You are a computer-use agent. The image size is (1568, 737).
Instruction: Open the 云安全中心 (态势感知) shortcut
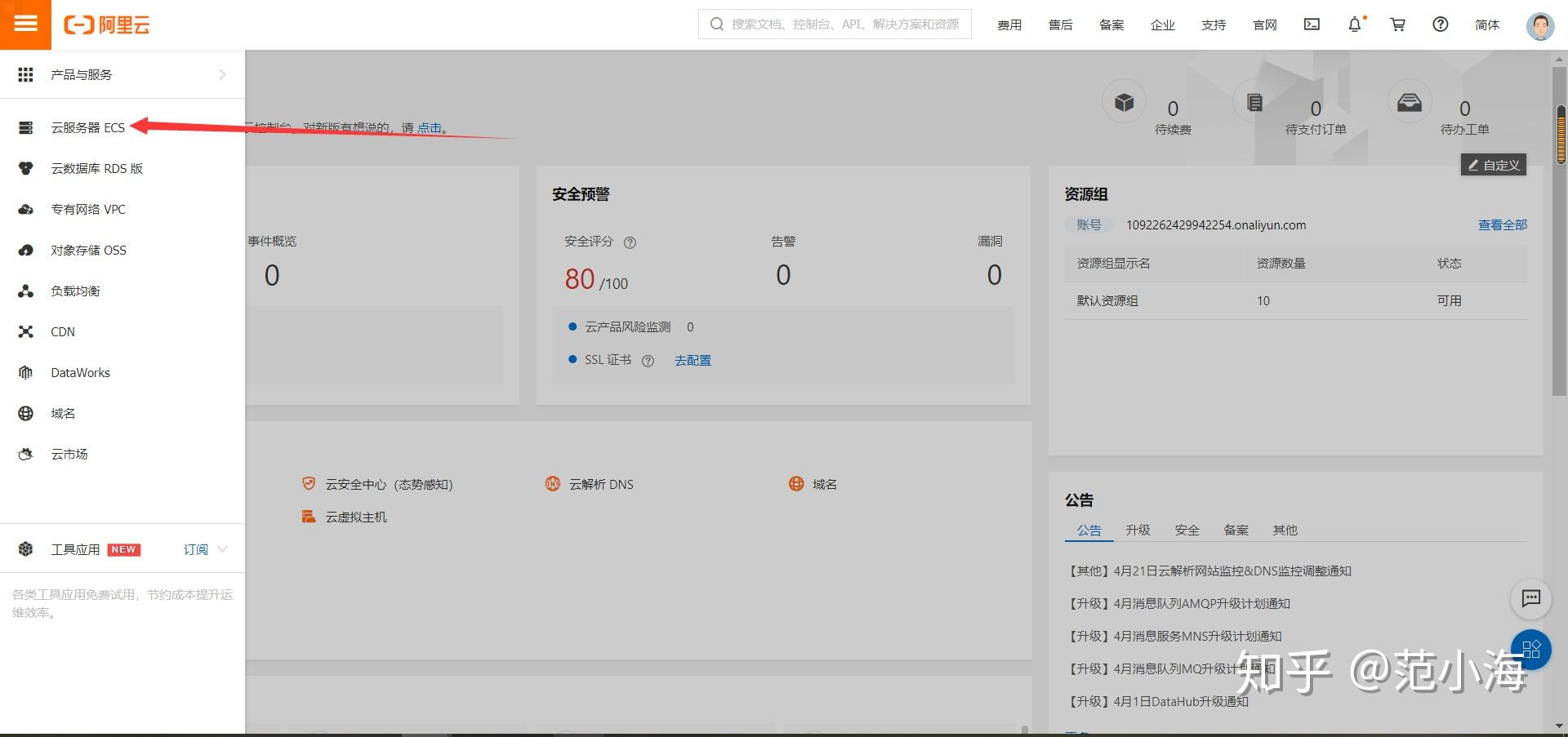click(389, 484)
